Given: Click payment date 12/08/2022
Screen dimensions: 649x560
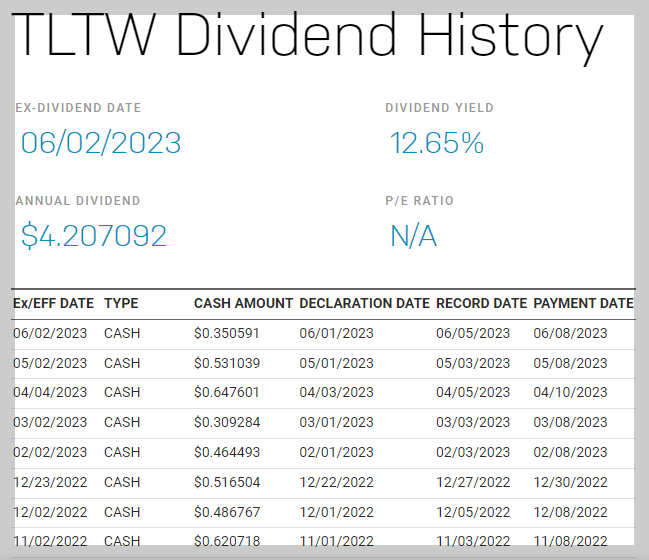Looking at the screenshot, I should click(x=570, y=512).
